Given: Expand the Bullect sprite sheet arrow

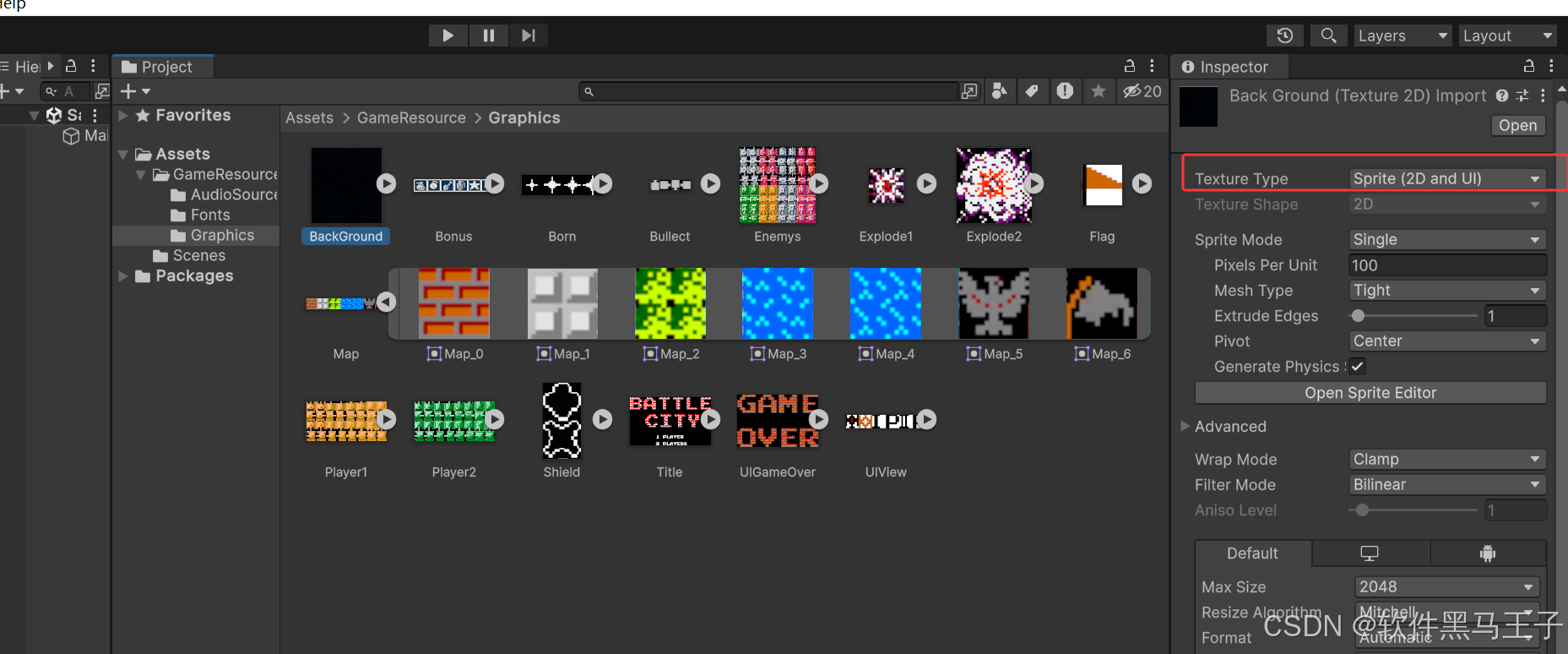Looking at the screenshot, I should [x=711, y=183].
